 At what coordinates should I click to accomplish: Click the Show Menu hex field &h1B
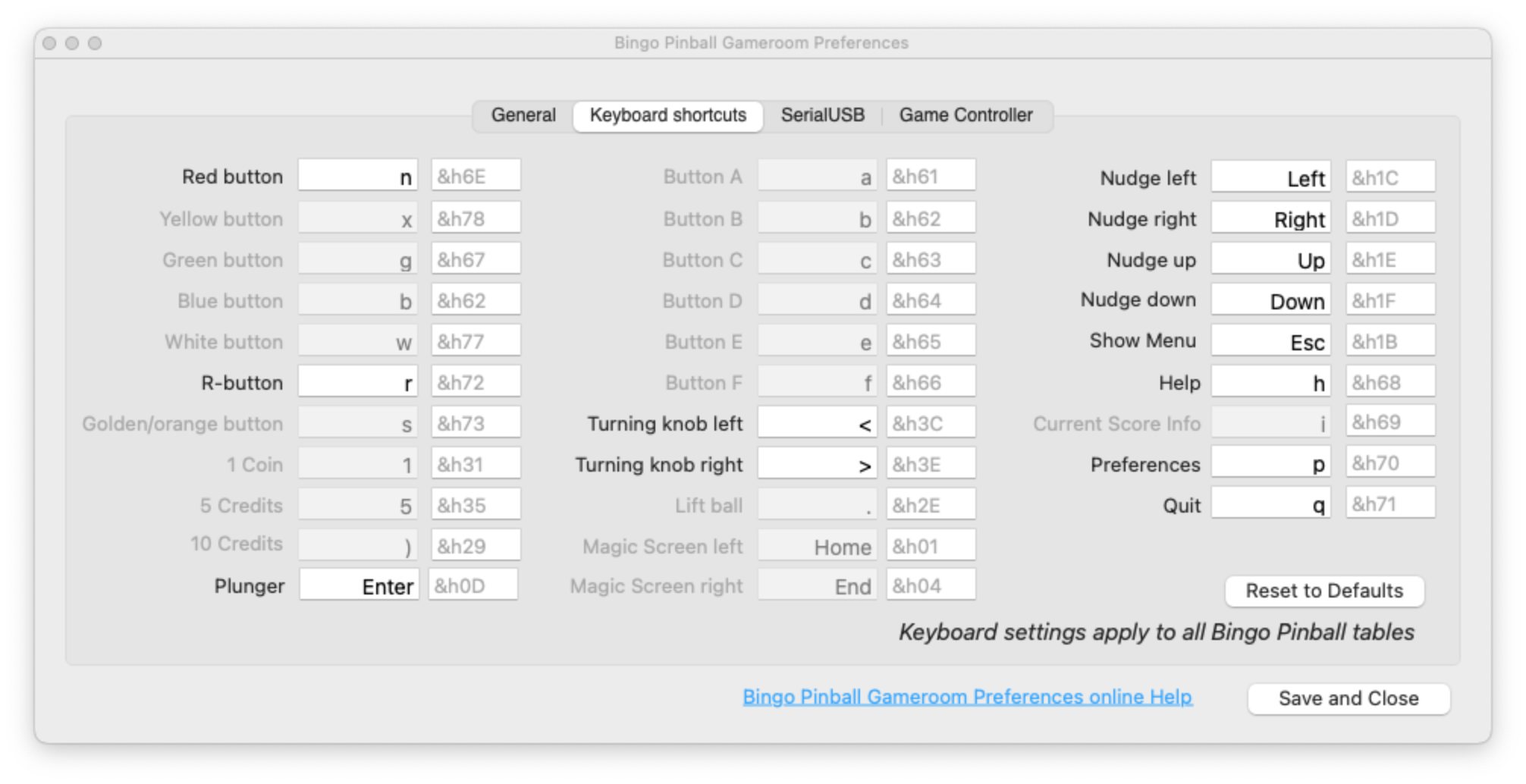[x=1390, y=340]
